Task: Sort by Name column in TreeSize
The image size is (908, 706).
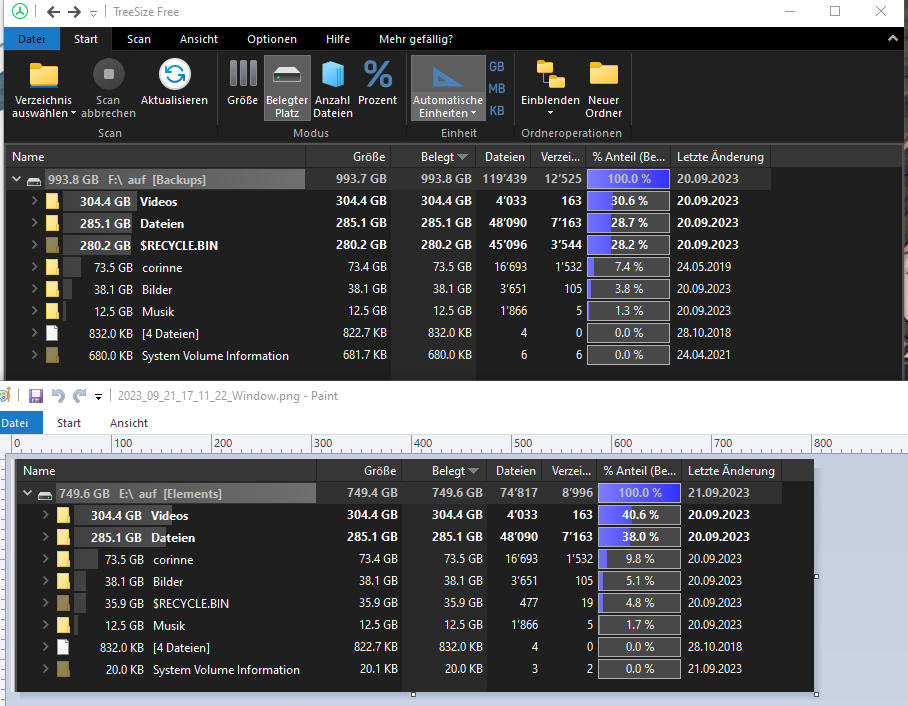Action: pos(155,157)
